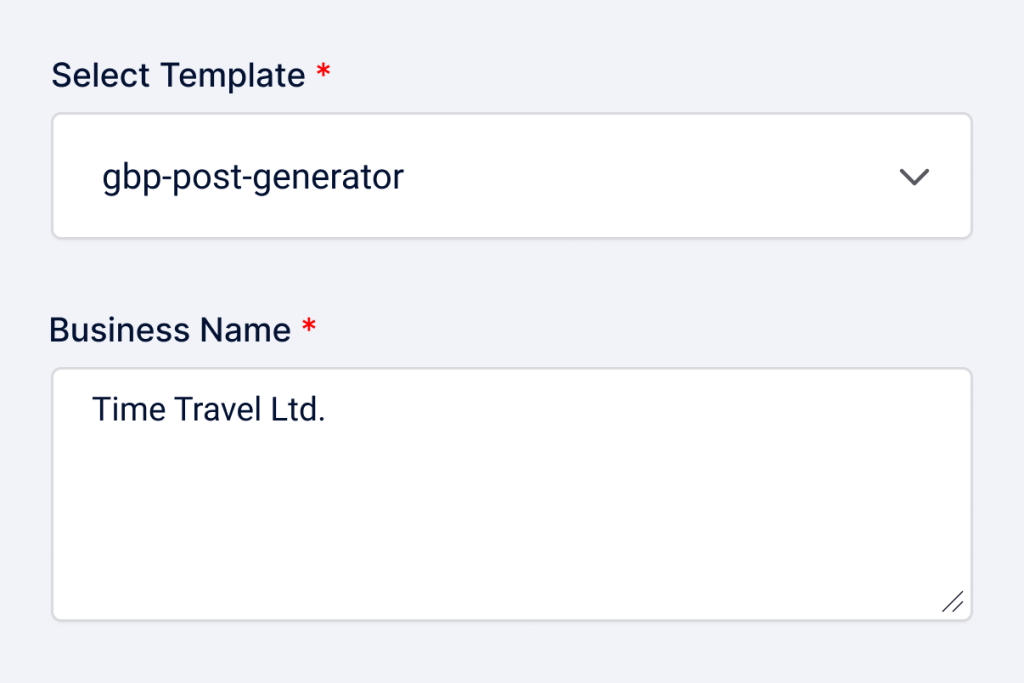This screenshot has width=1024, height=683.
Task: Click the word Business in the lower label
Action: [x=118, y=330]
